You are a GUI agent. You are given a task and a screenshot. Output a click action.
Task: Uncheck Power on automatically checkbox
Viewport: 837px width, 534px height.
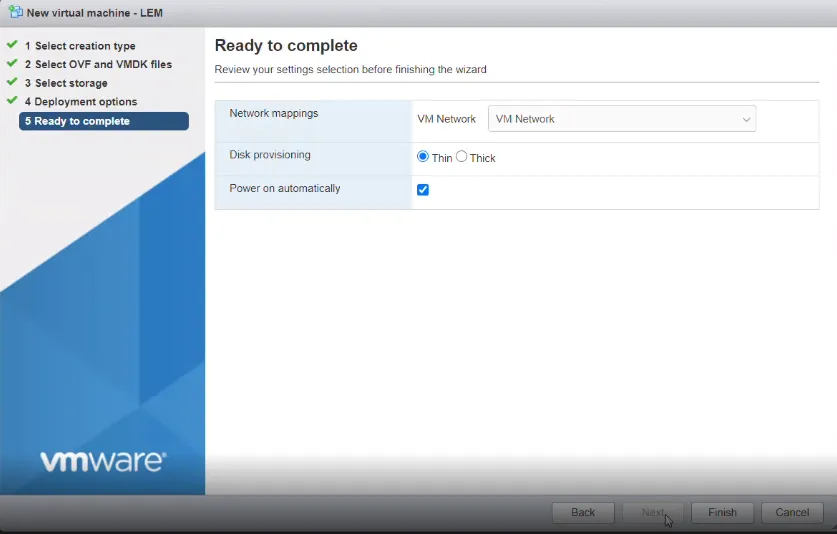coord(423,190)
